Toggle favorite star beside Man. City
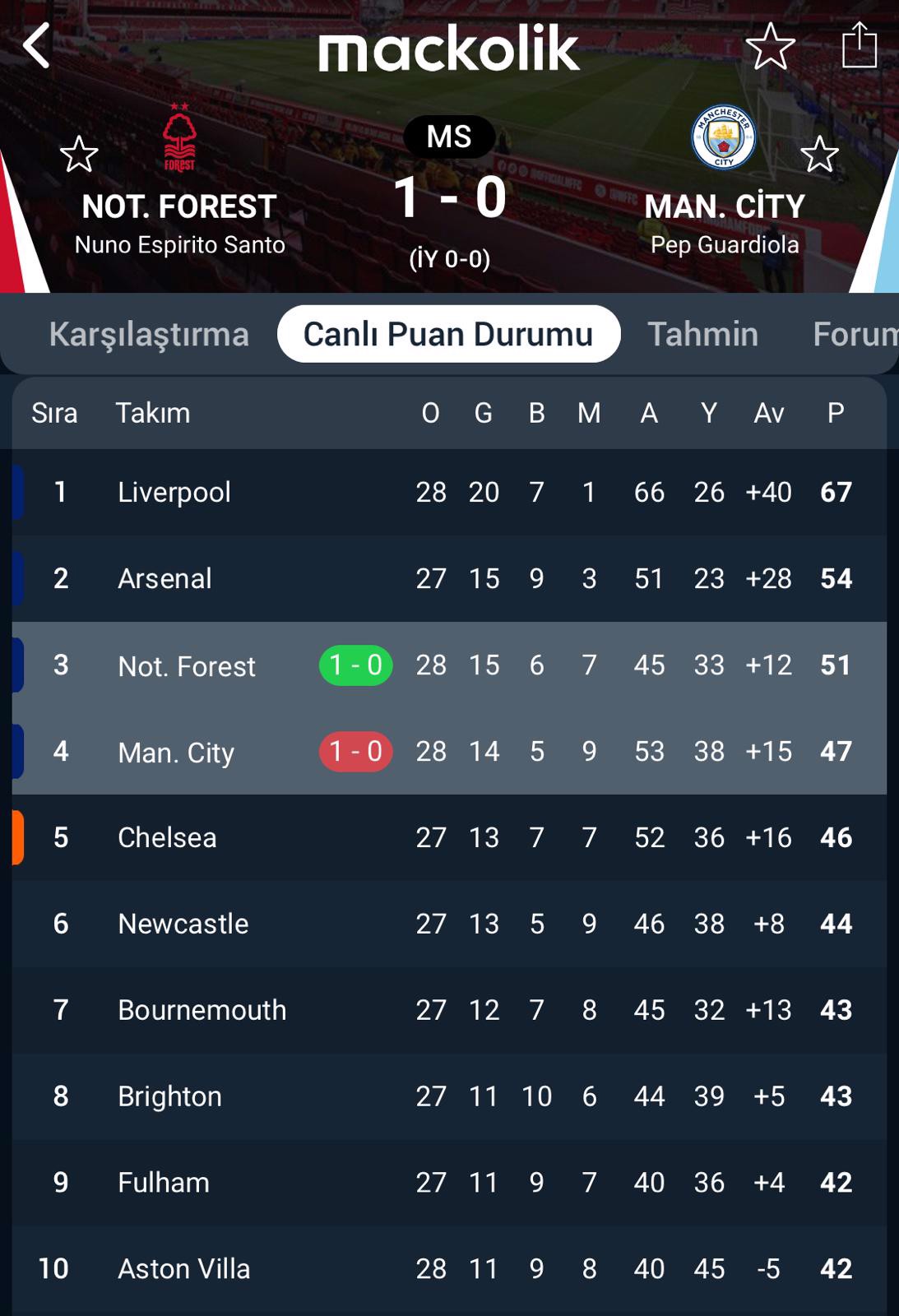899x1316 pixels. click(819, 154)
